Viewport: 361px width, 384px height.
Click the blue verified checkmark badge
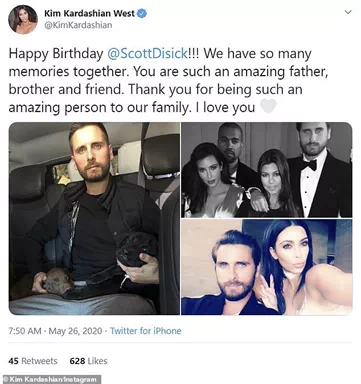click(143, 14)
